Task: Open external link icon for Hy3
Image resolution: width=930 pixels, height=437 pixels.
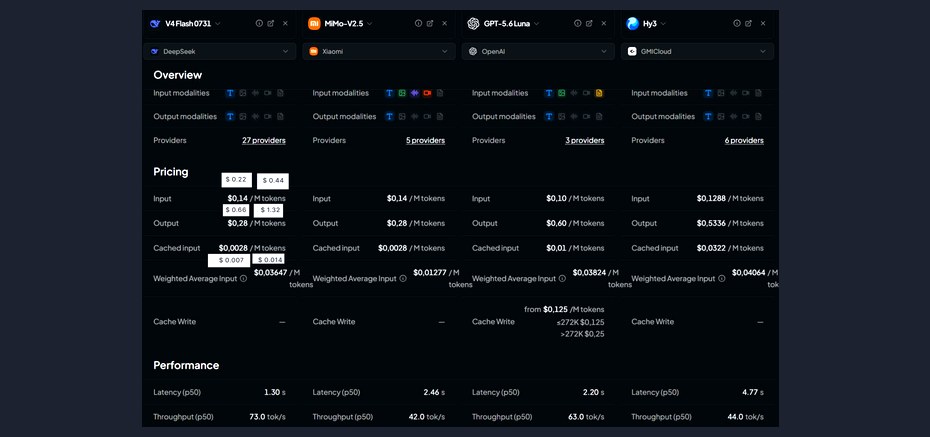Action: tap(749, 24)
